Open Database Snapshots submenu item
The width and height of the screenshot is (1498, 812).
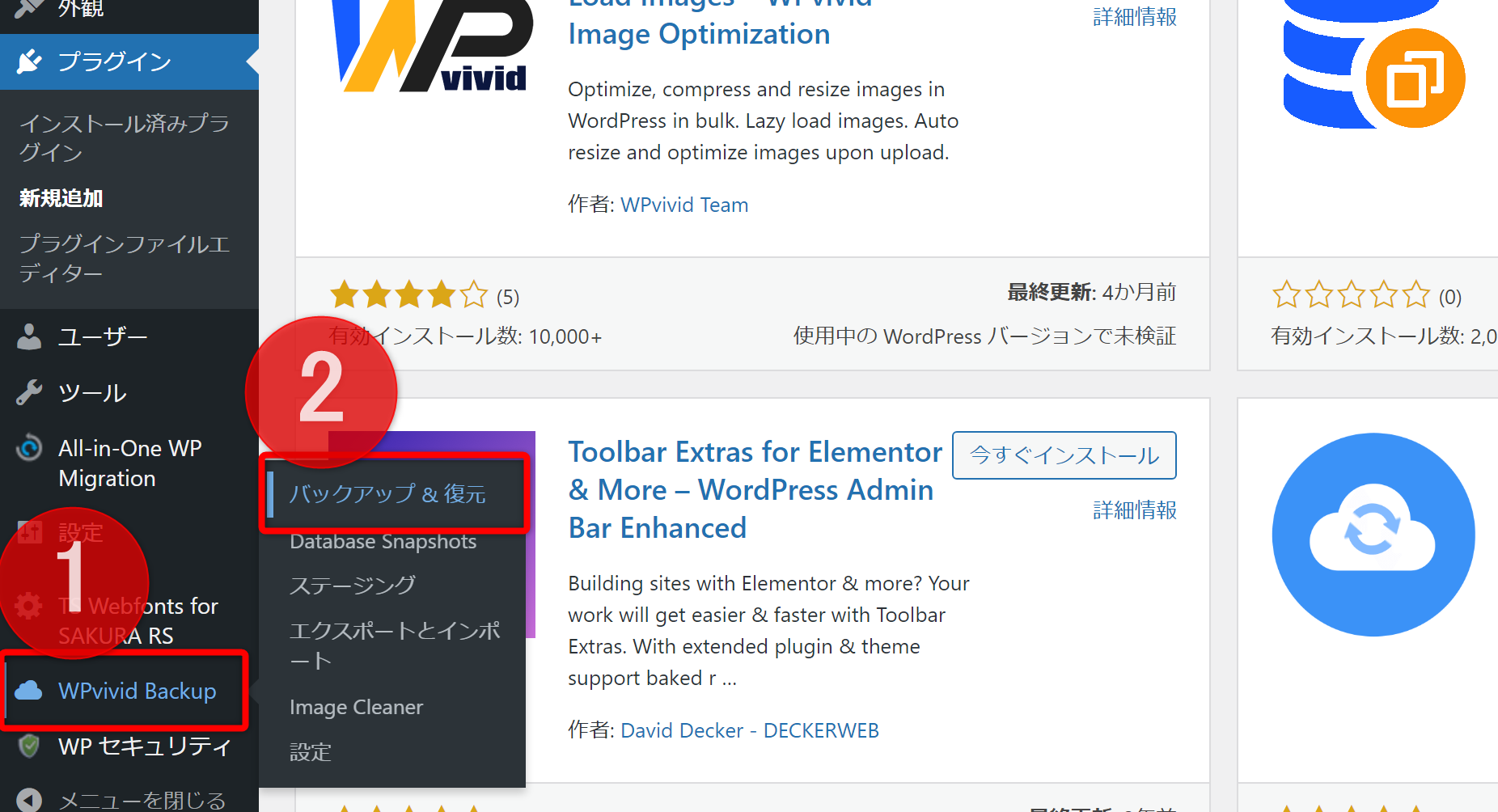(x=383, y=541)
